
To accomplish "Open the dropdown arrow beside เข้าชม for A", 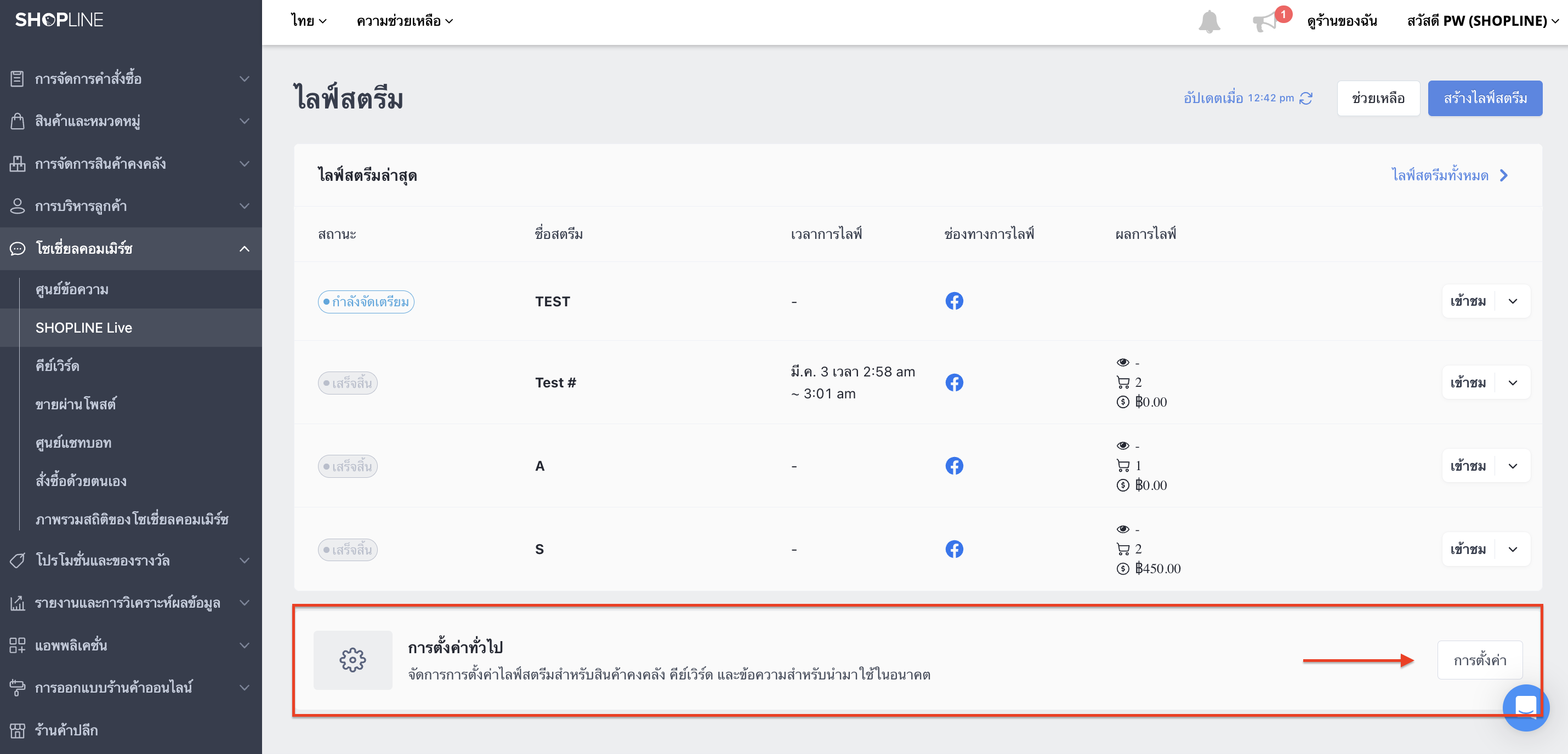I will [1513, 466].
